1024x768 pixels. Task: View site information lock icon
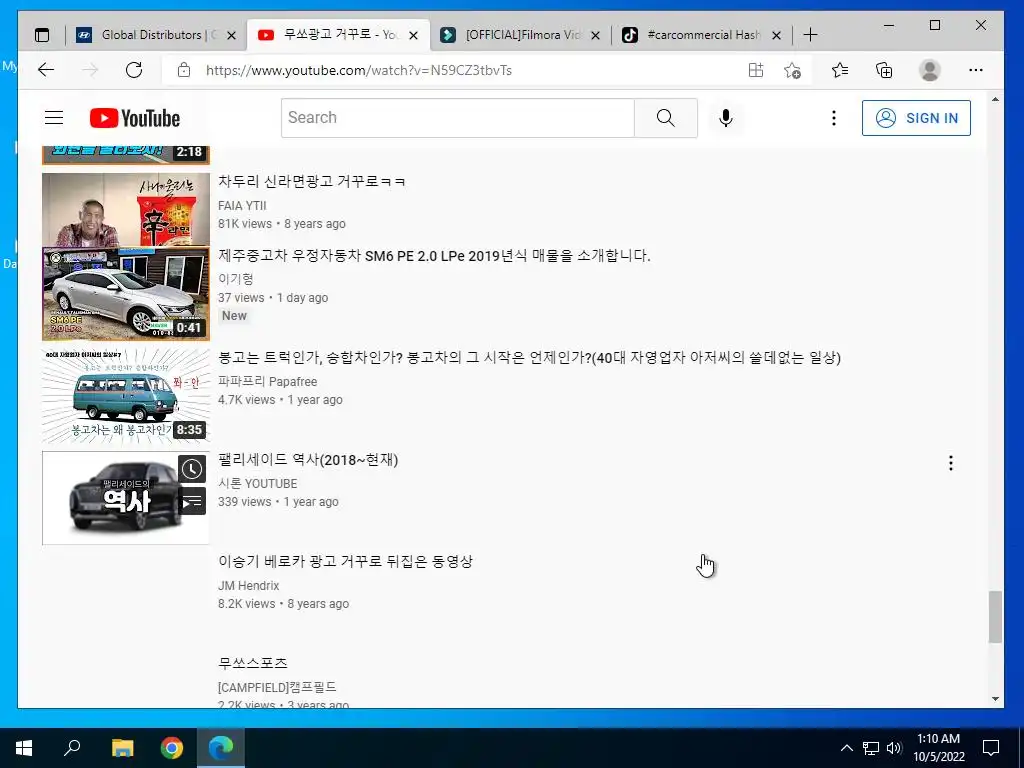pyautogui.click(x=184, y=70)
